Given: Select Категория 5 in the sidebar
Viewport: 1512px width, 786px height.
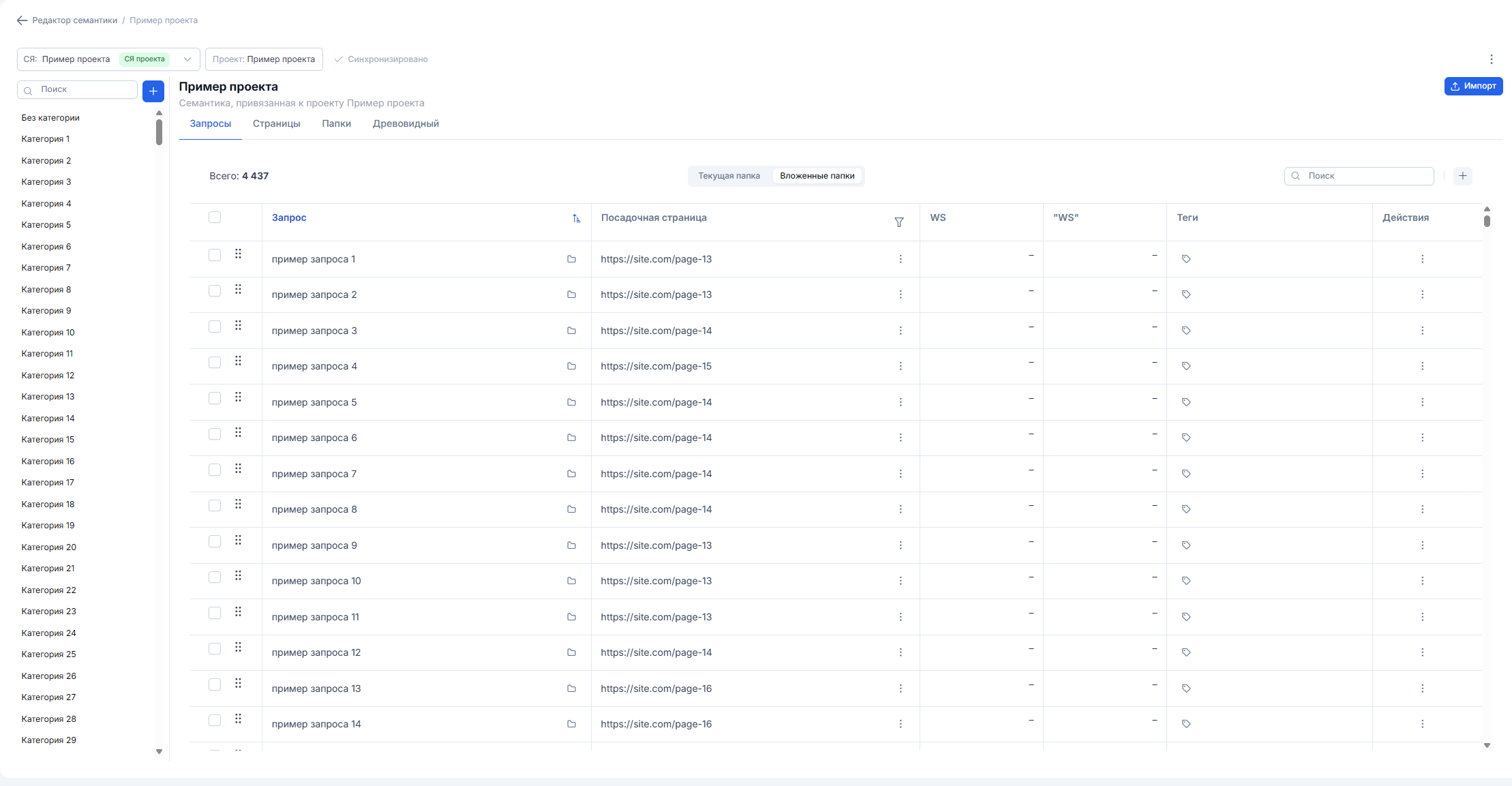Looking at the screenshot, I should (x=46, y=225).
